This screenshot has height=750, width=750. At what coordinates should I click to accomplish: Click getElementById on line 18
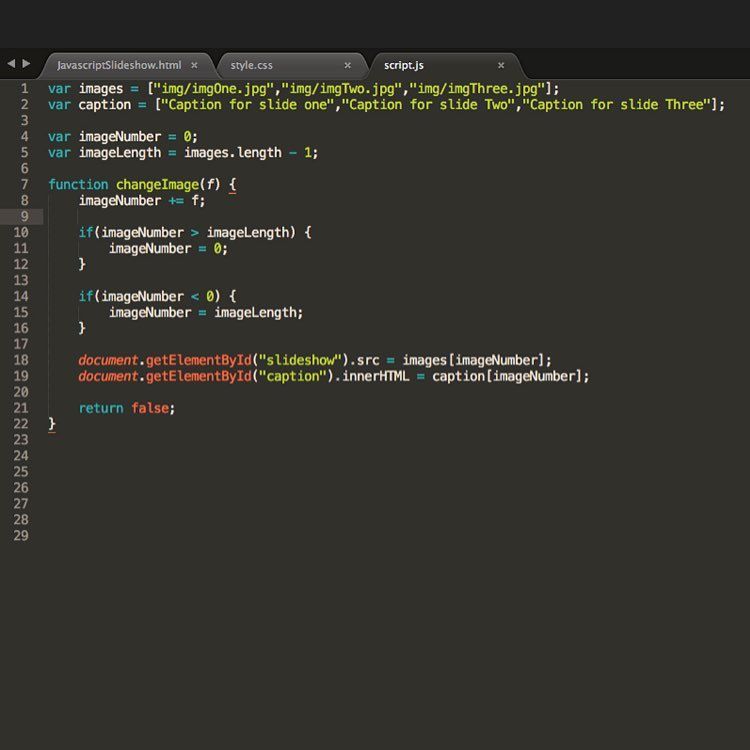point(199,360)
